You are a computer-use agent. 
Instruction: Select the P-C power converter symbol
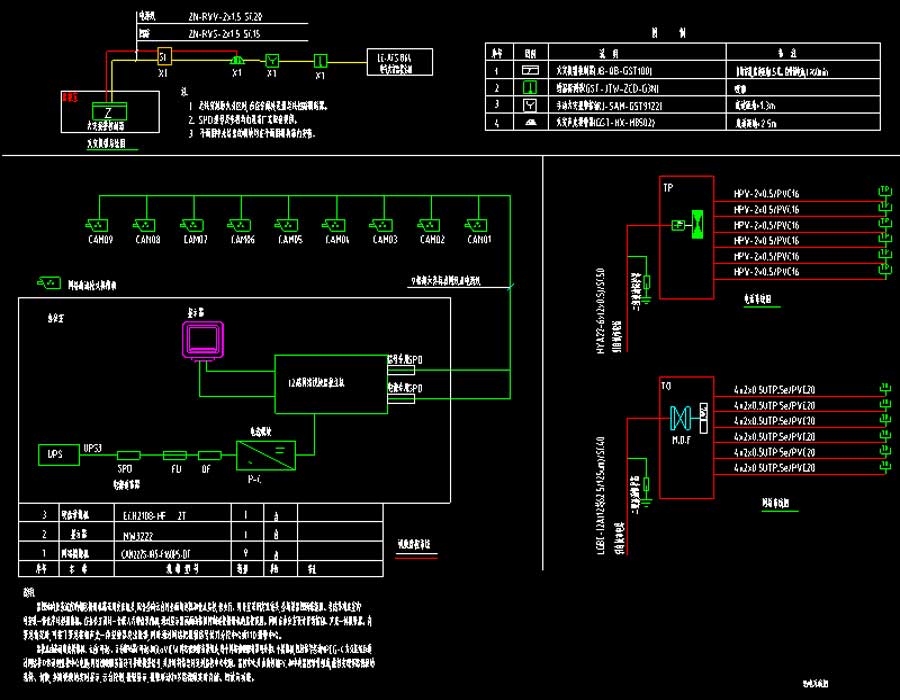tap(266, 455)
